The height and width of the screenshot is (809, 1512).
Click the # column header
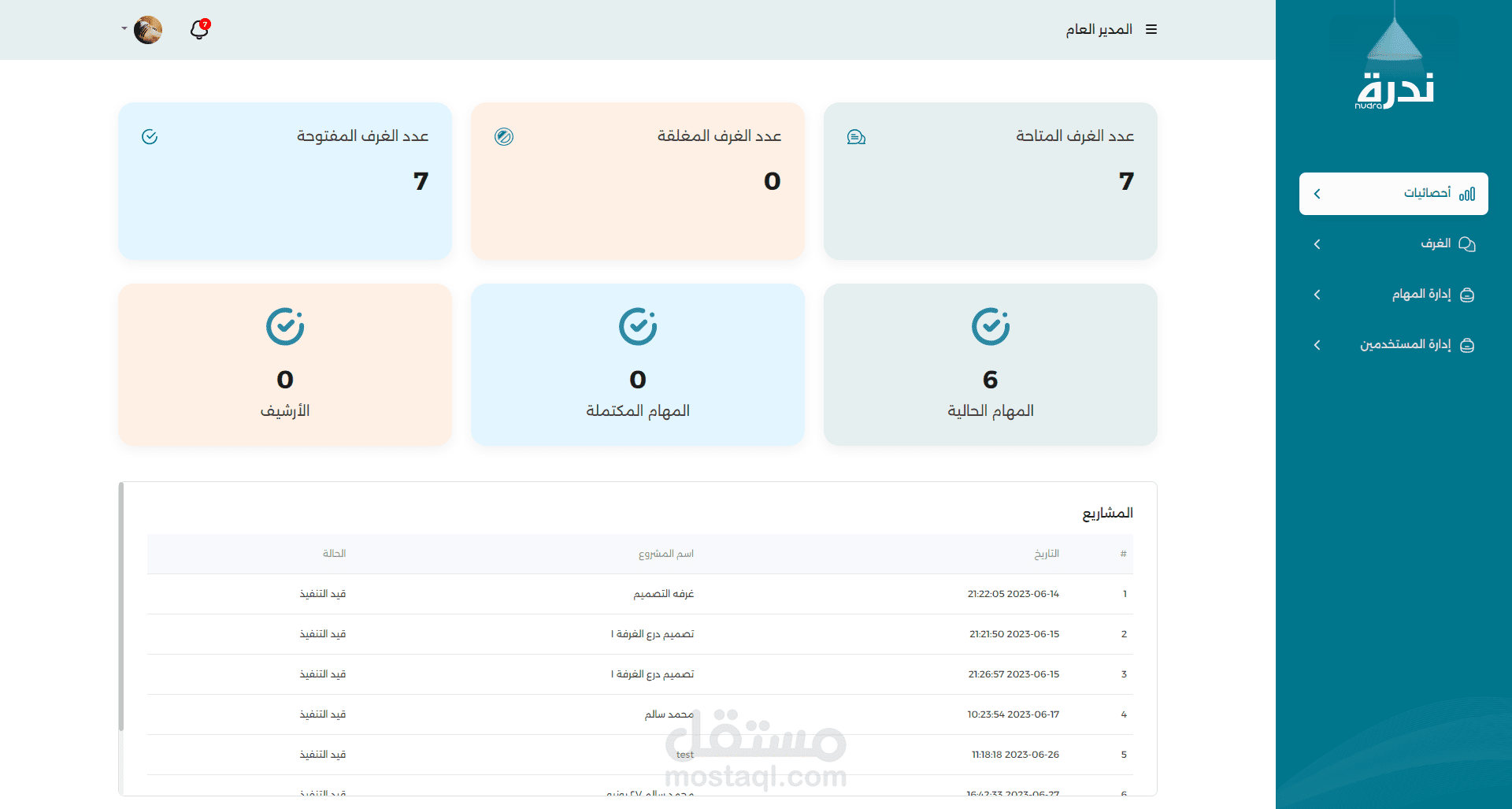click(x=1124, y=554)
